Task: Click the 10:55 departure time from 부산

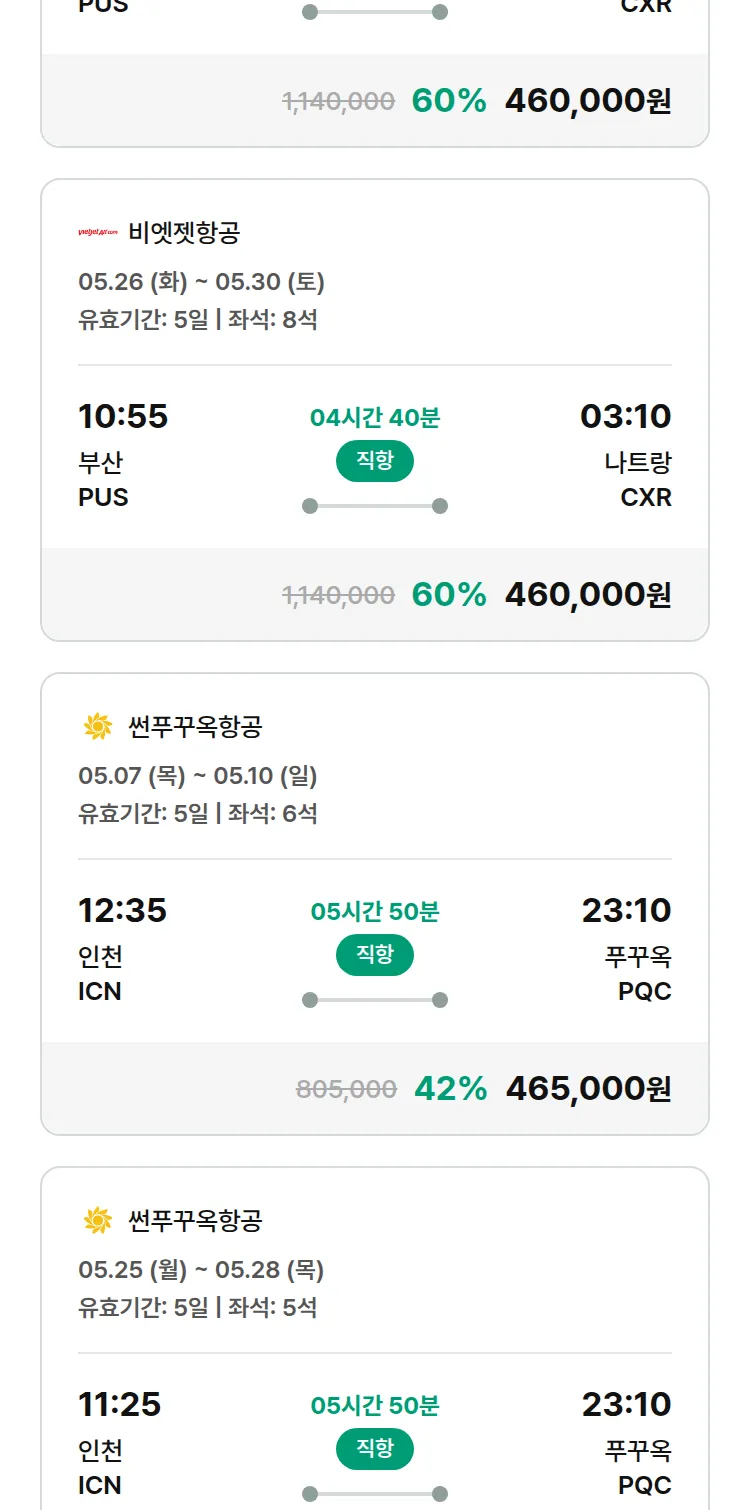Action: [123, 416]
